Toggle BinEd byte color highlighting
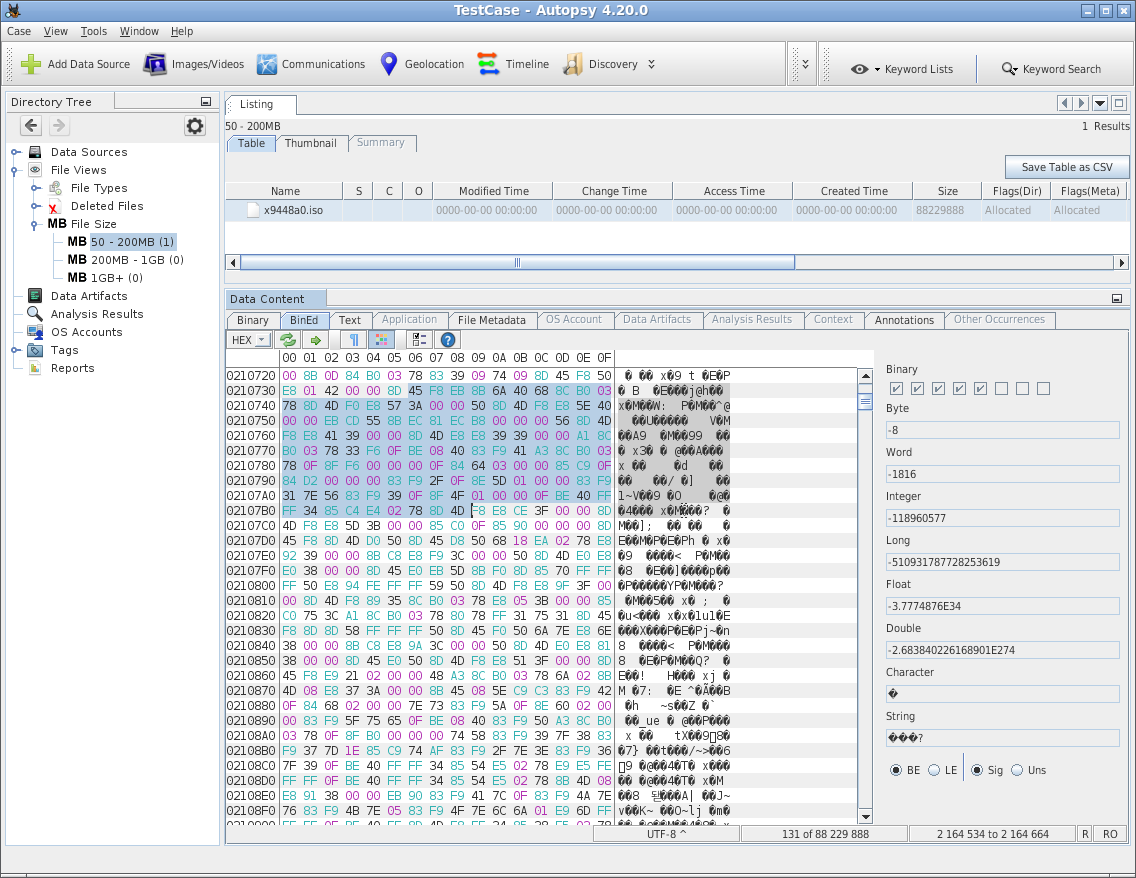This screenshot has width=1136, height=878. (x=380, y=340)
